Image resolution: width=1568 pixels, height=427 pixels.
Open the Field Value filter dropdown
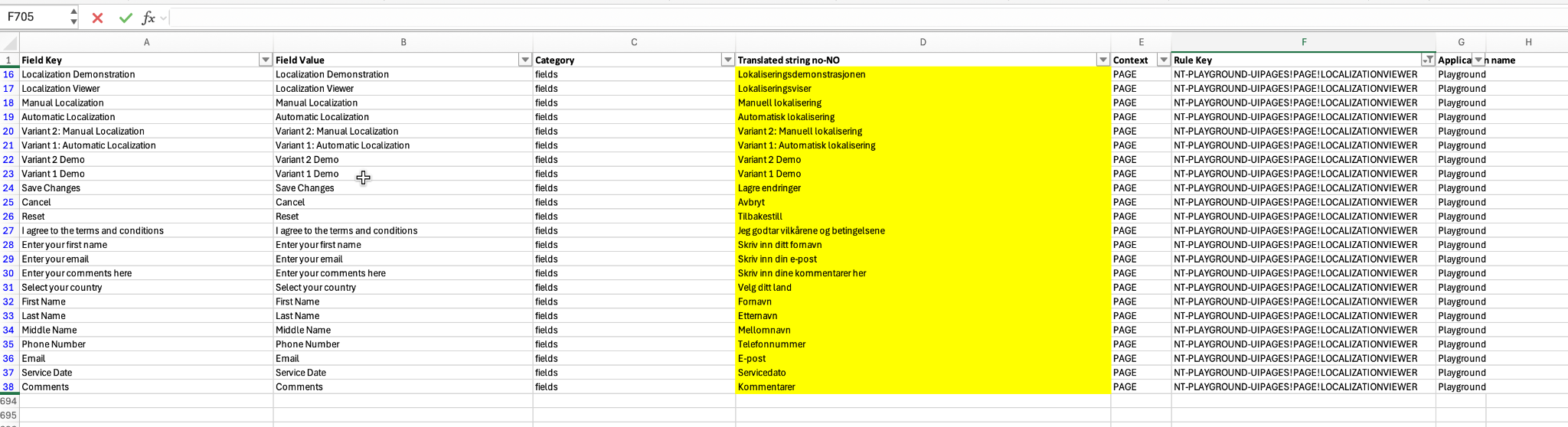click(x=525, y=60)
